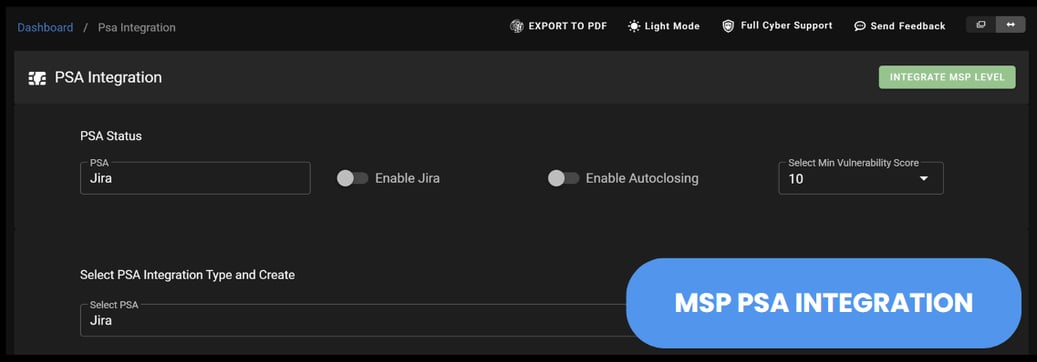Click the MSP PSA Integration blue banner
1037x362 pixels.
click(823, 303)
